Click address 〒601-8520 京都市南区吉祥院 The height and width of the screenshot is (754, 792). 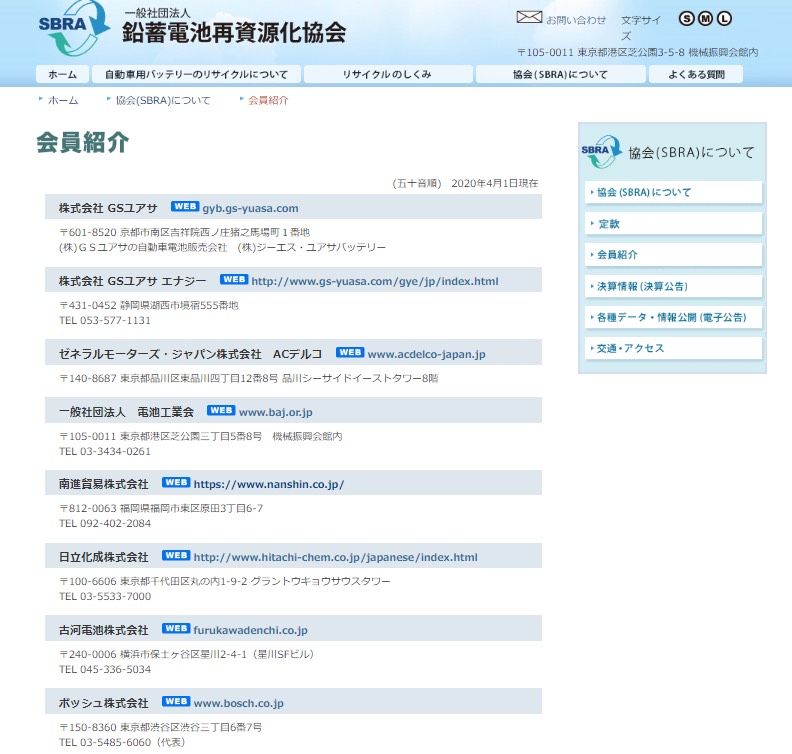coord(185,232)
